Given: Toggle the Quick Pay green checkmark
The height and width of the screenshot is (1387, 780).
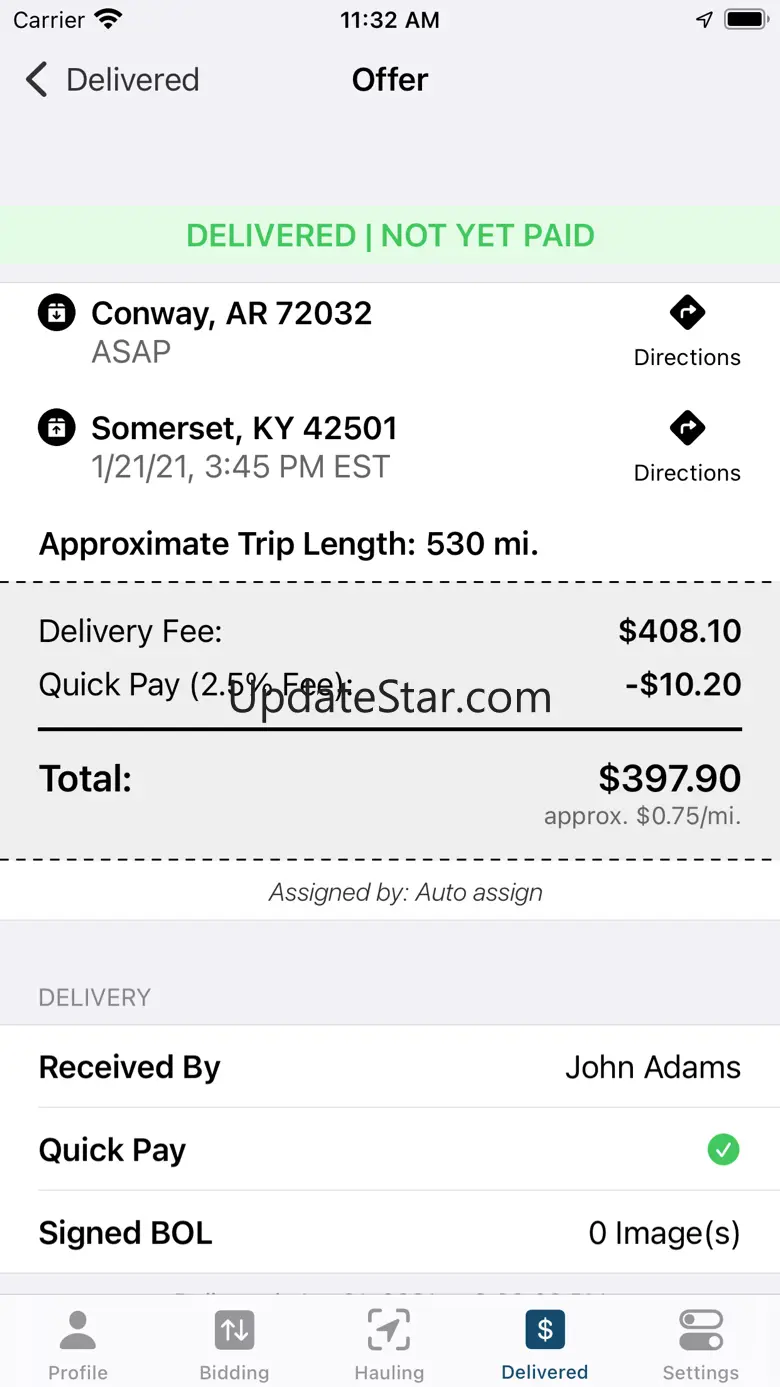Looking at the screenshot, I should click(x=723, y=1150).
